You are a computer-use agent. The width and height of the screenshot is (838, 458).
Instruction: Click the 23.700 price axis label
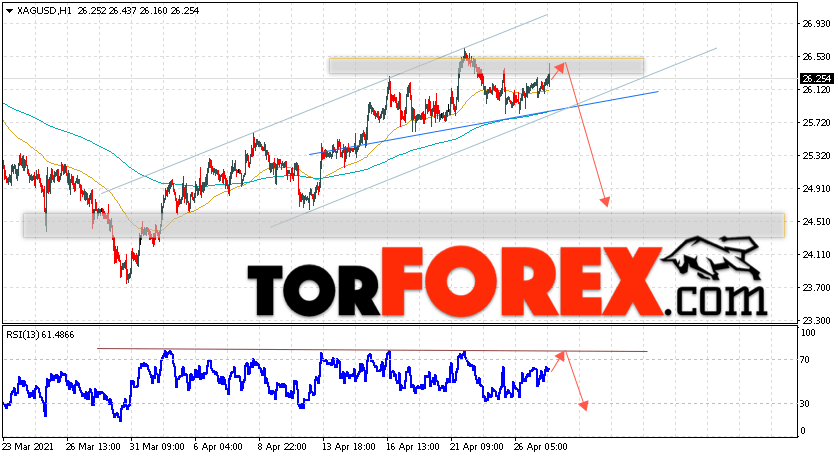[817, 288]
